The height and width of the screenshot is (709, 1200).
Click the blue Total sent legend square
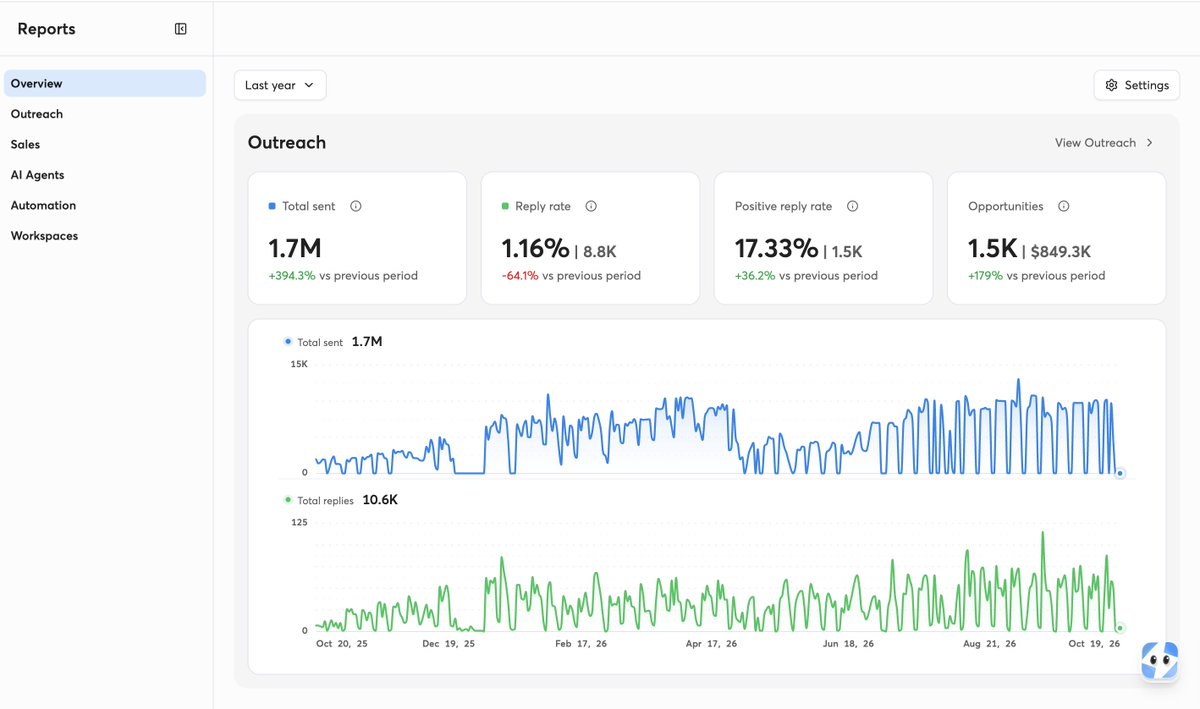point(272,206)
